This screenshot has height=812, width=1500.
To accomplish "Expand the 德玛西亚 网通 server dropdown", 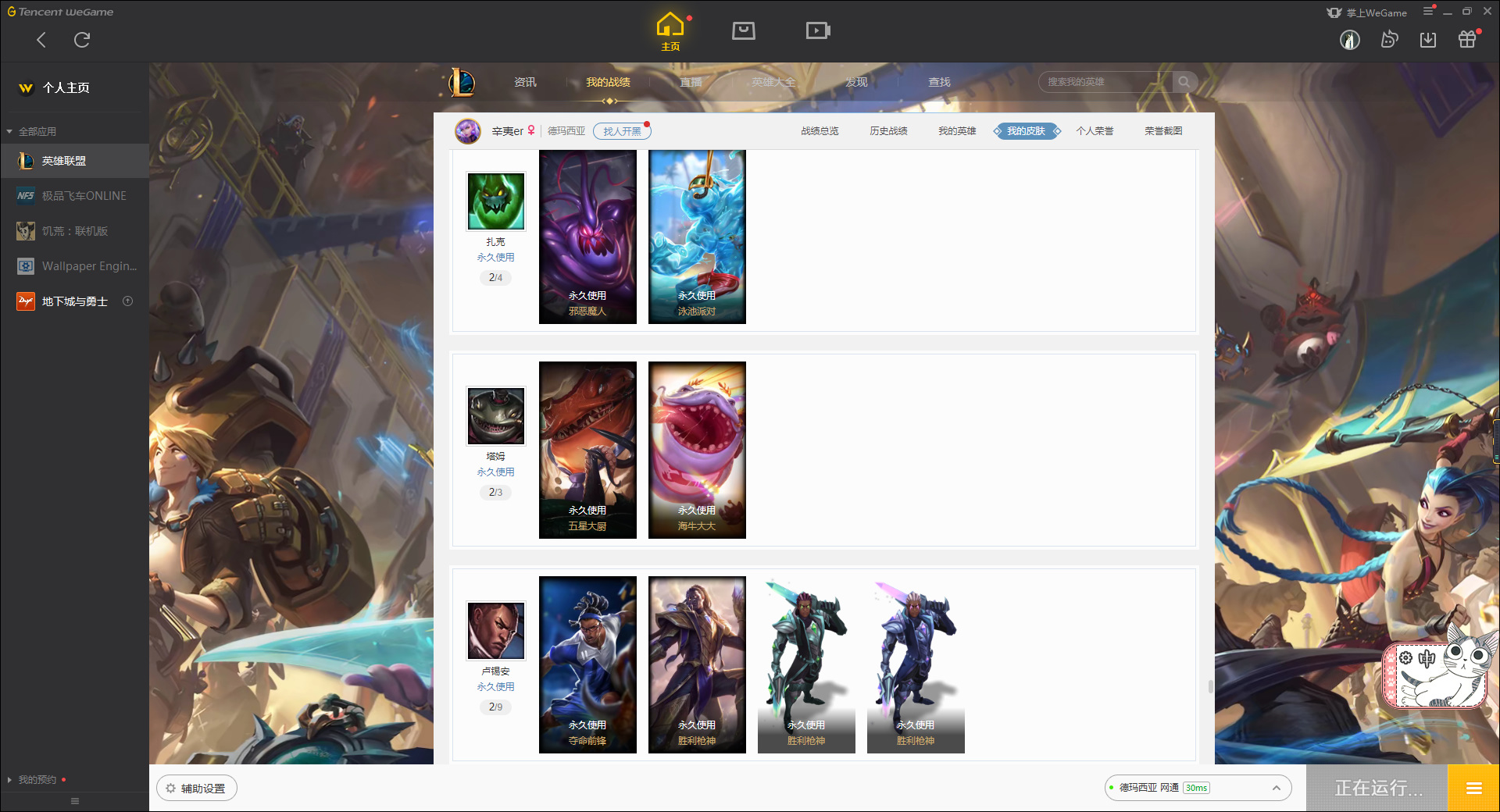I will (1198, 788).
